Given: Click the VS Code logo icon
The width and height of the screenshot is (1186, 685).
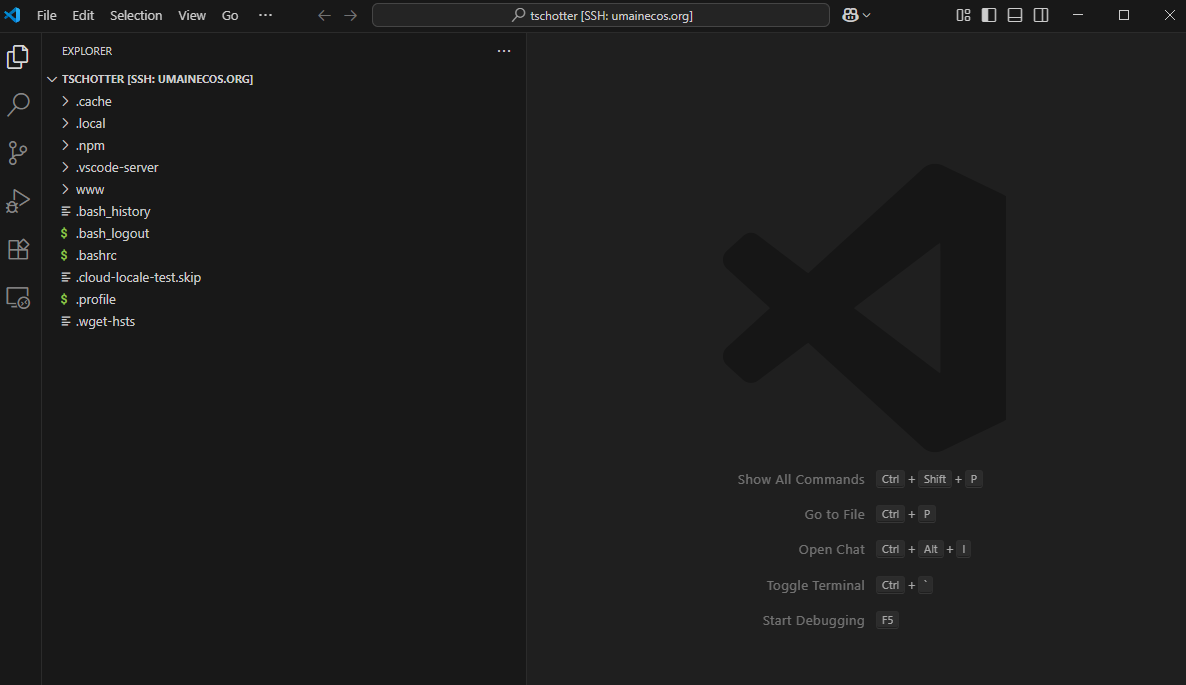Looking at the screenshot, I should tap(12, 15).
